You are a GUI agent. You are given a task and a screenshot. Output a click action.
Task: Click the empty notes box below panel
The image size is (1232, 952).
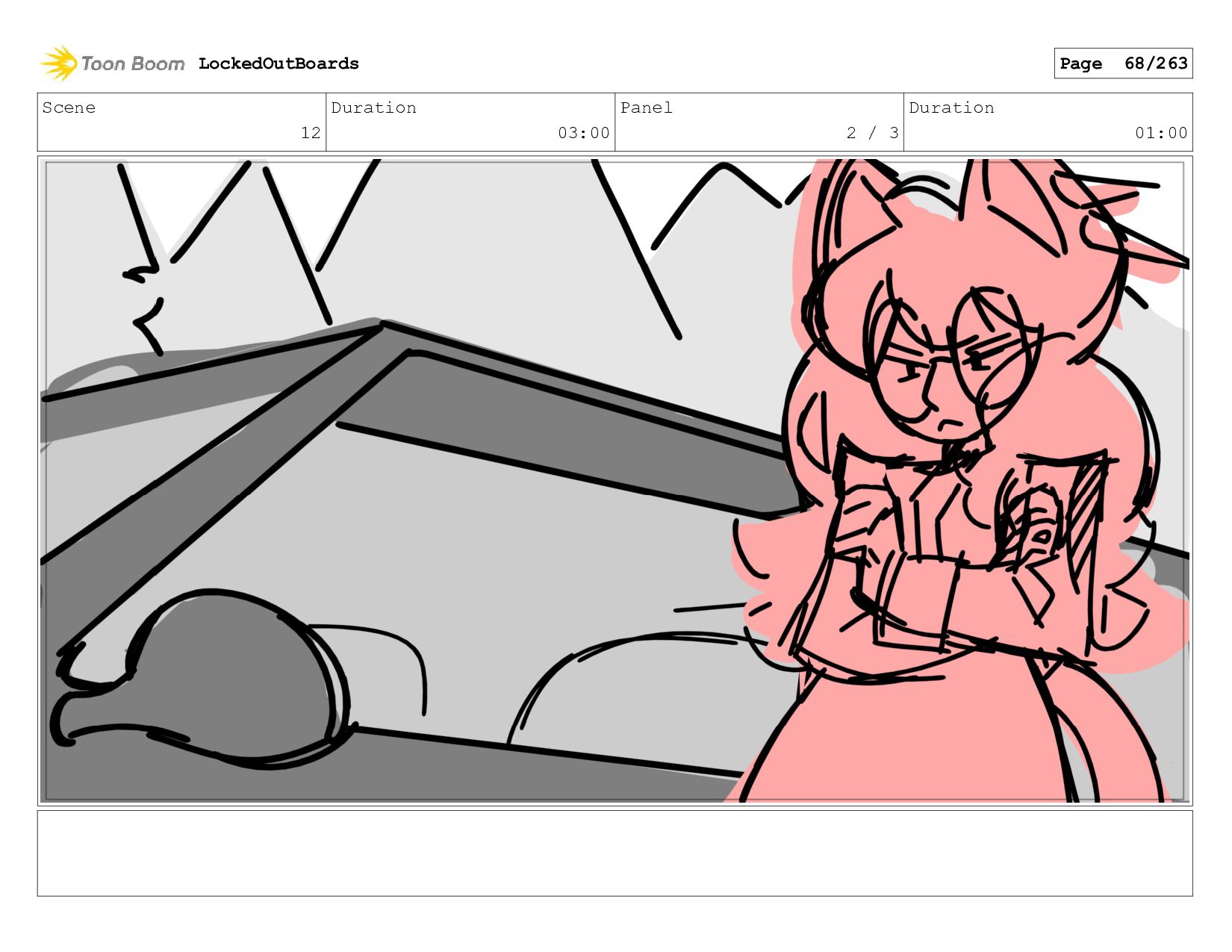[x=615, y=853]
